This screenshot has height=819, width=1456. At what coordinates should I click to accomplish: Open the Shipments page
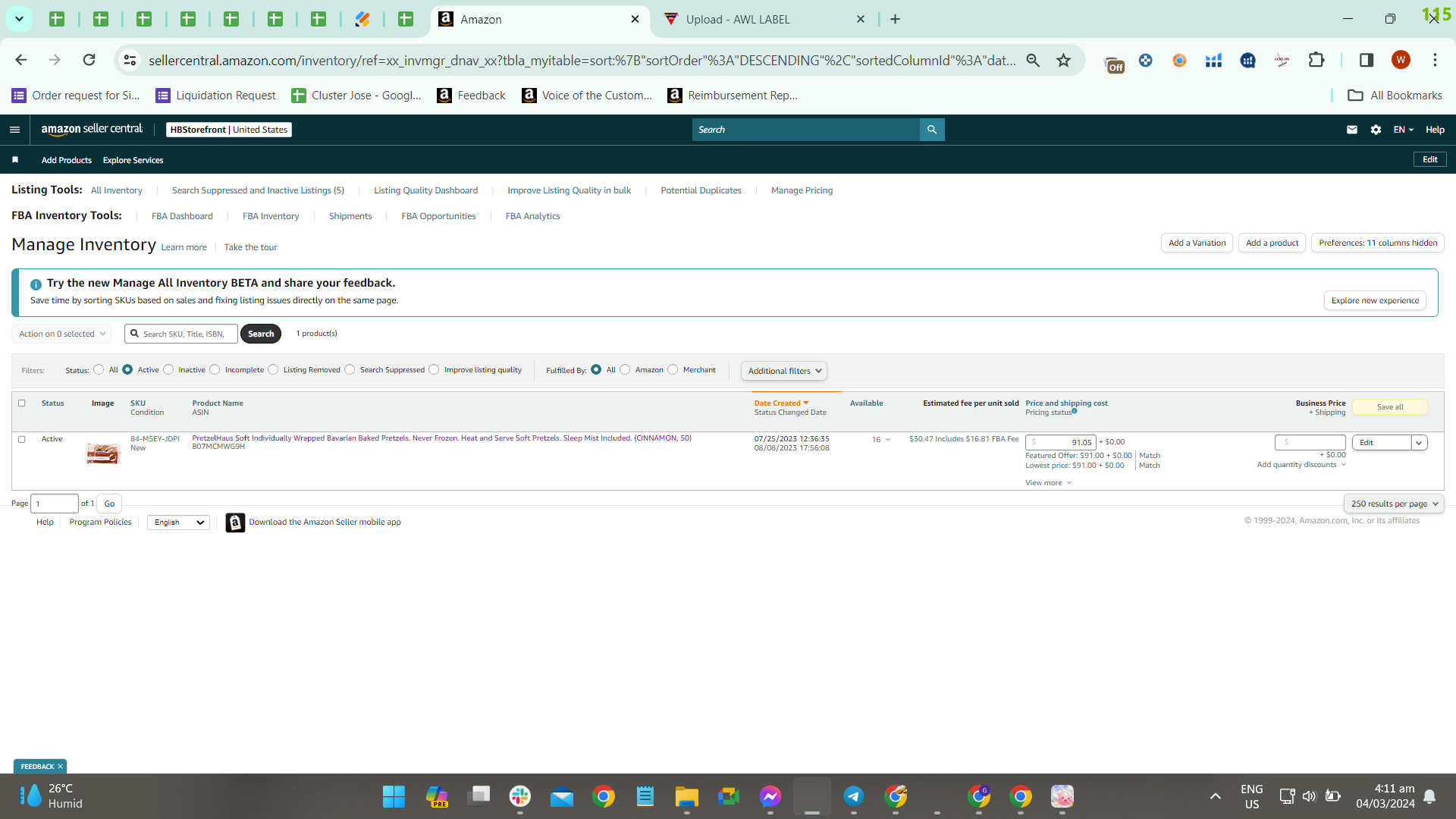click(x=350, y=216)
